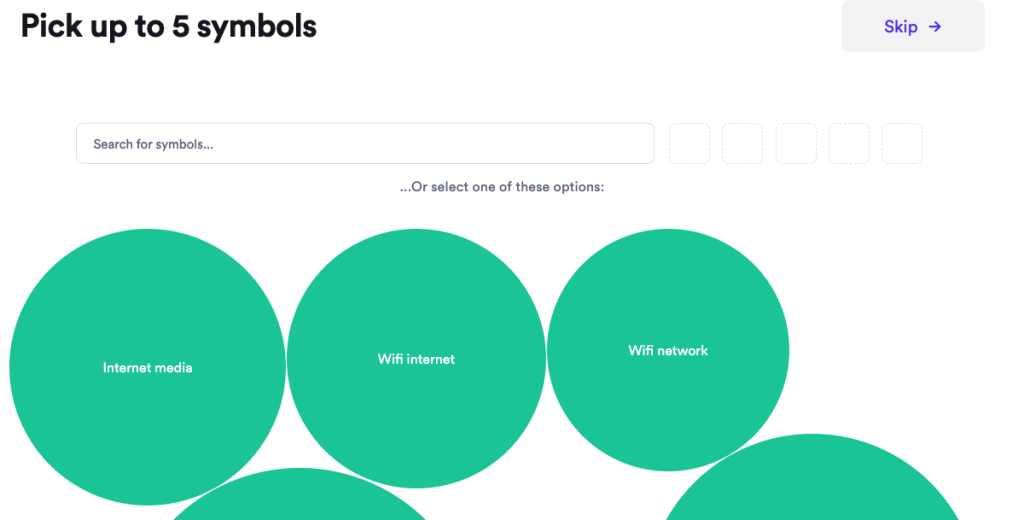Click the 'Pick up to 5 symbols' heading

[x=169, y=26]
